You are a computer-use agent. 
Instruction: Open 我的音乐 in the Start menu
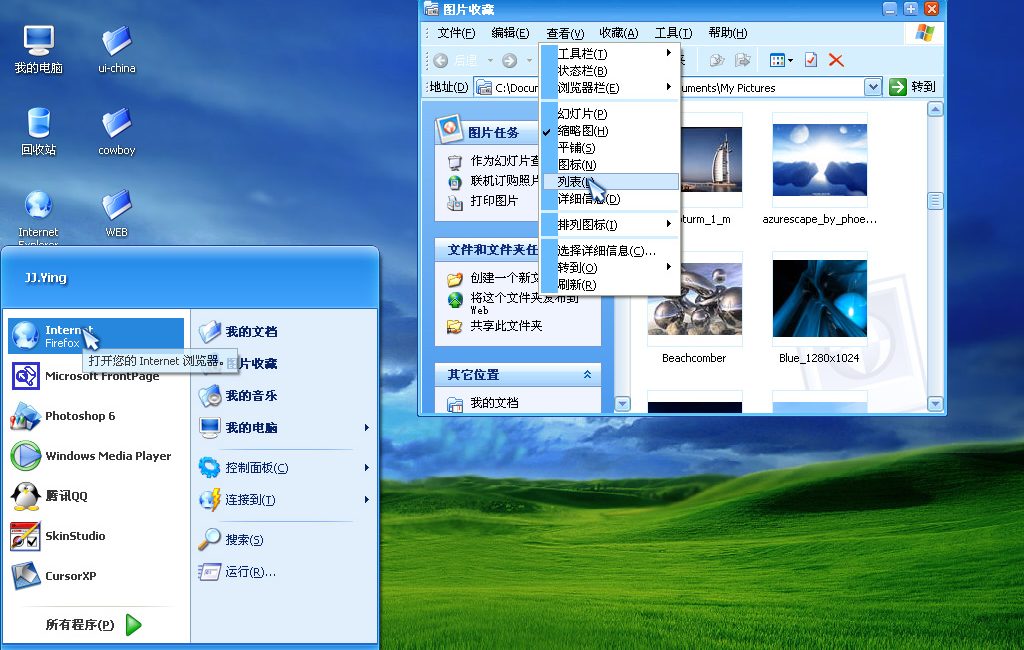tap(238, 395)
